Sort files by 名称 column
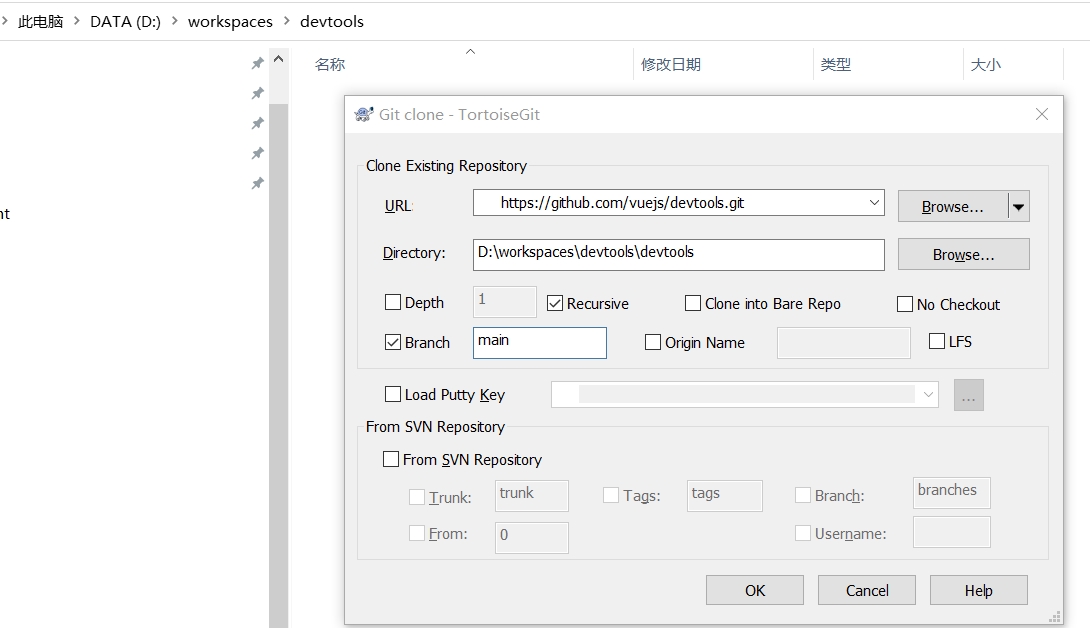Viewport: 1090px width, 628px height. 330,65
